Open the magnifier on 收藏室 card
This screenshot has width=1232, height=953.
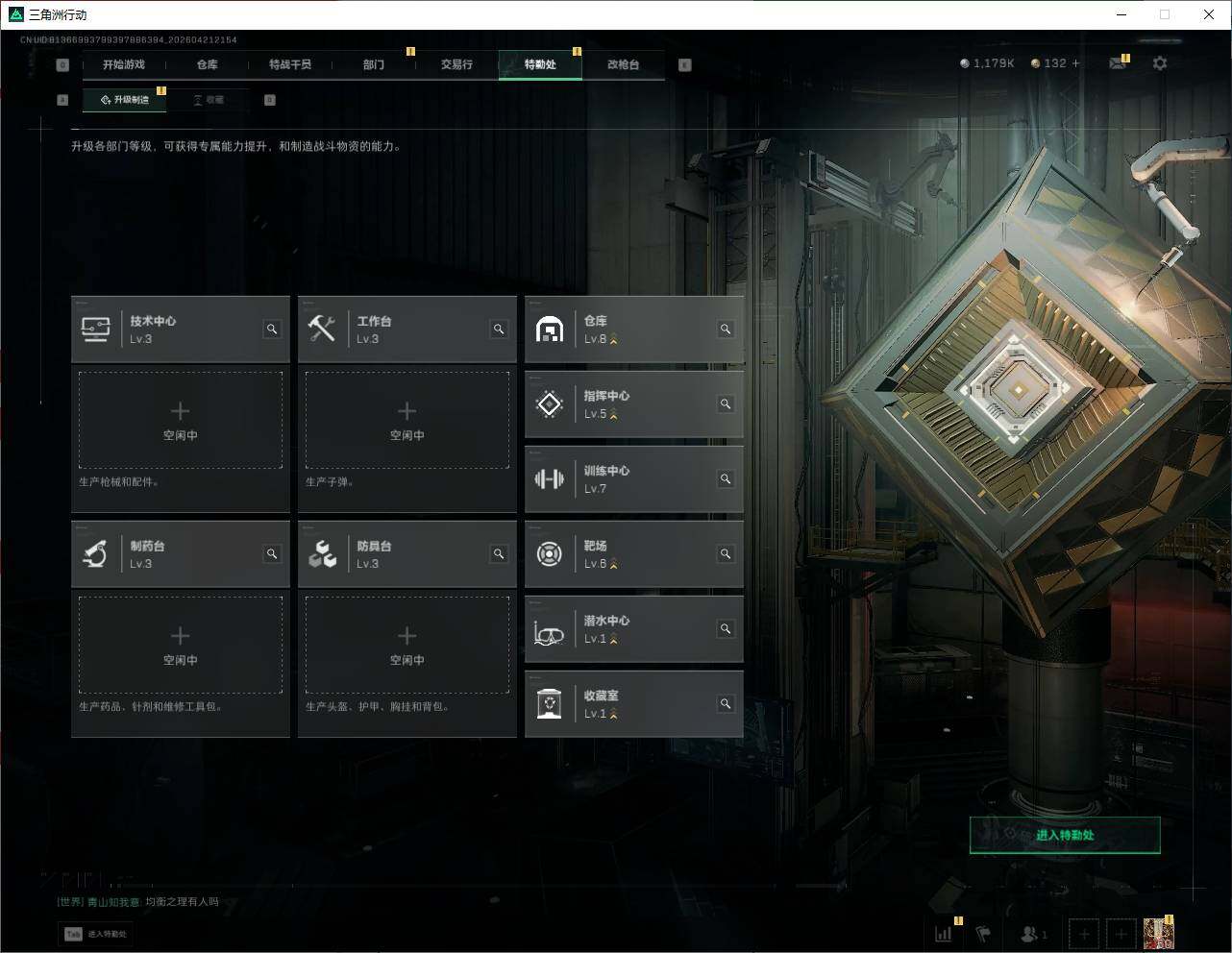[x=726, y=704]
